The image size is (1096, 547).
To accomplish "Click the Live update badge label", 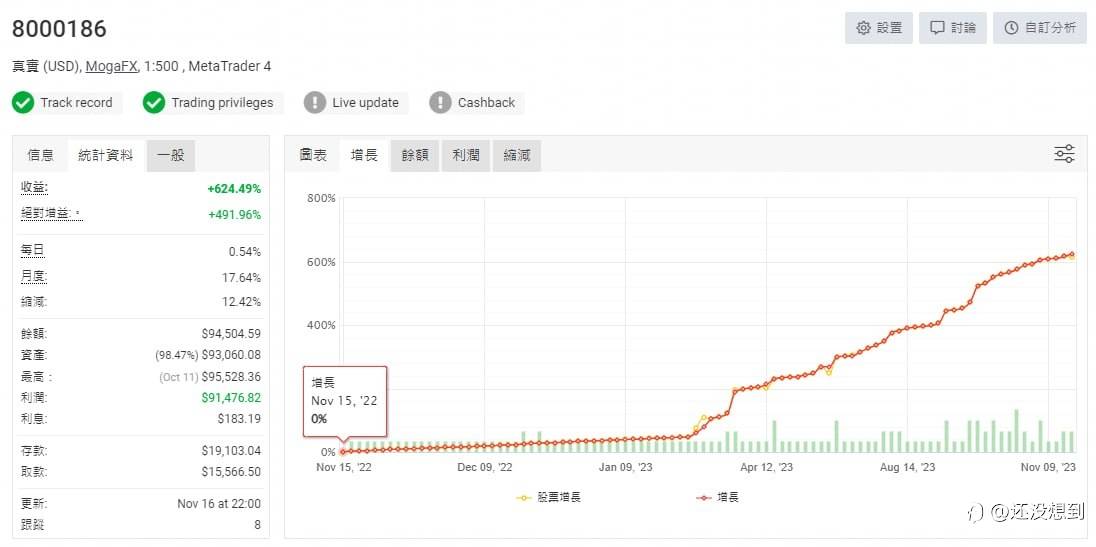I will tap(366, 103).
